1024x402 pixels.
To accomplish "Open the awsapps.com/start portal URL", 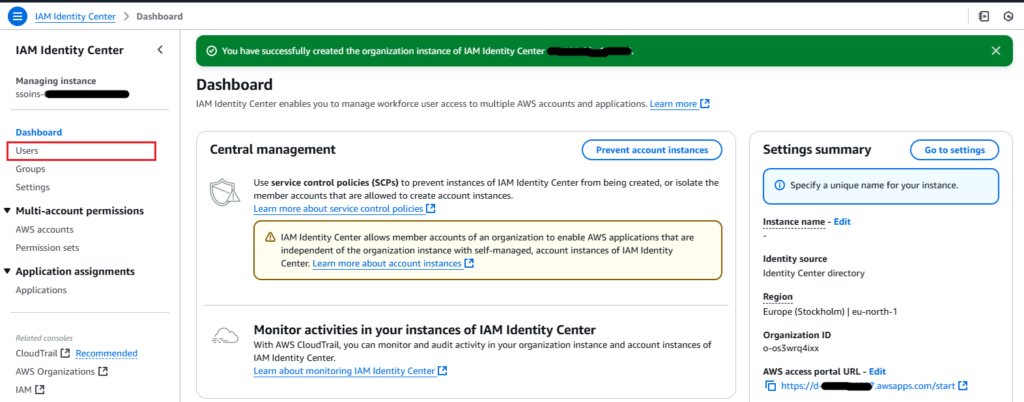I will (868, 386).
